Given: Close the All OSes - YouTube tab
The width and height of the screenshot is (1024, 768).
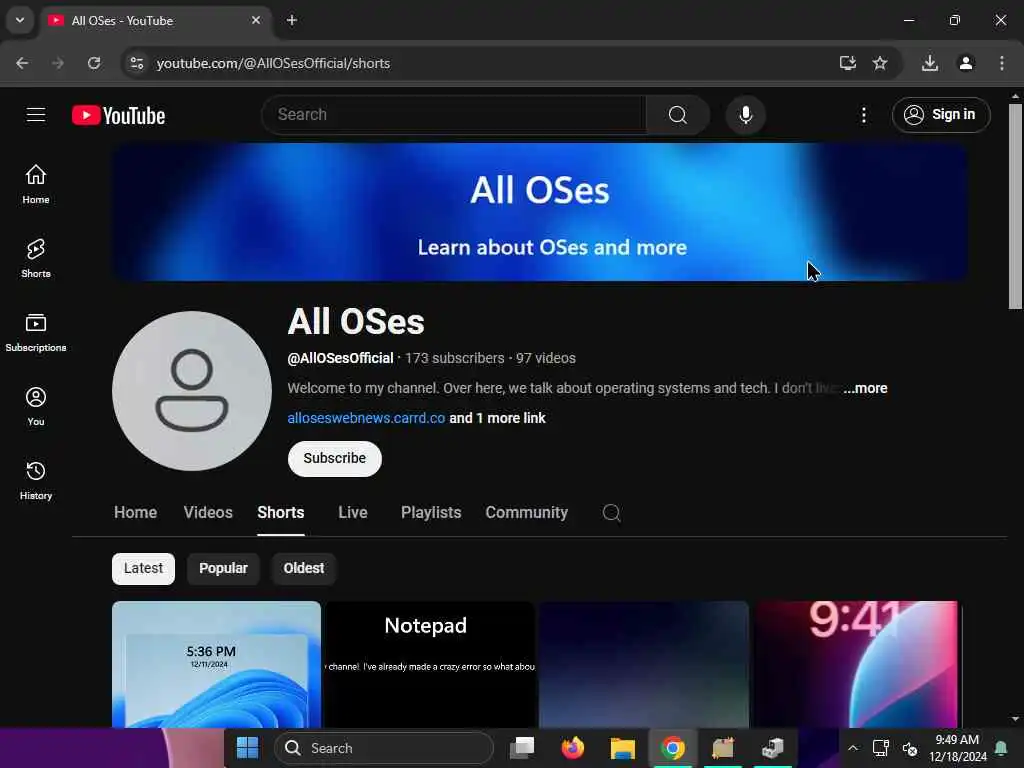Looking at the screenshot, I should point(255,20).
